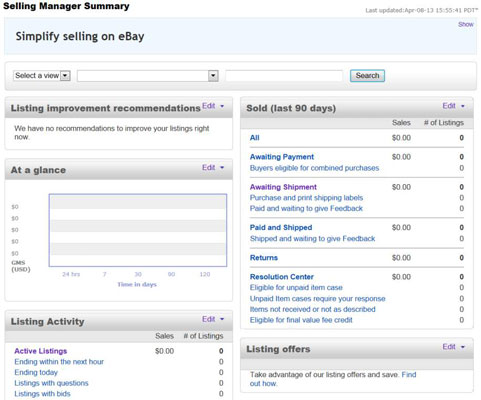The image size is (481, 400).
Task: Click Edit in Listing offers panel
Action: 449,347
